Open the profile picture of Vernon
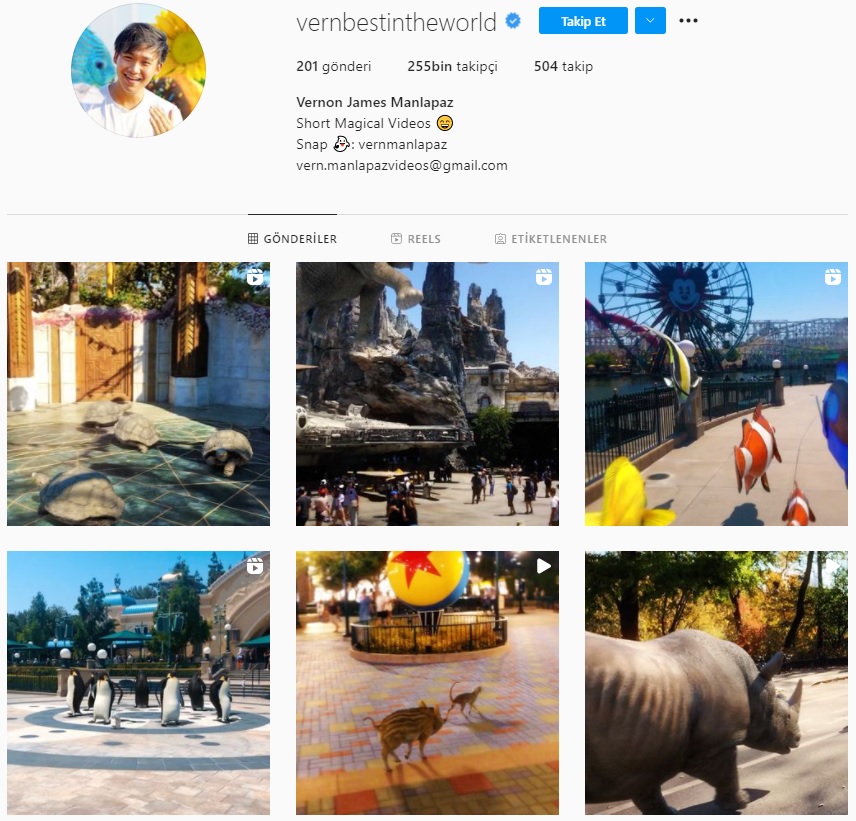The width and height of the screenshot is (856, 821). pyautogui.click(x=139, y=70)
